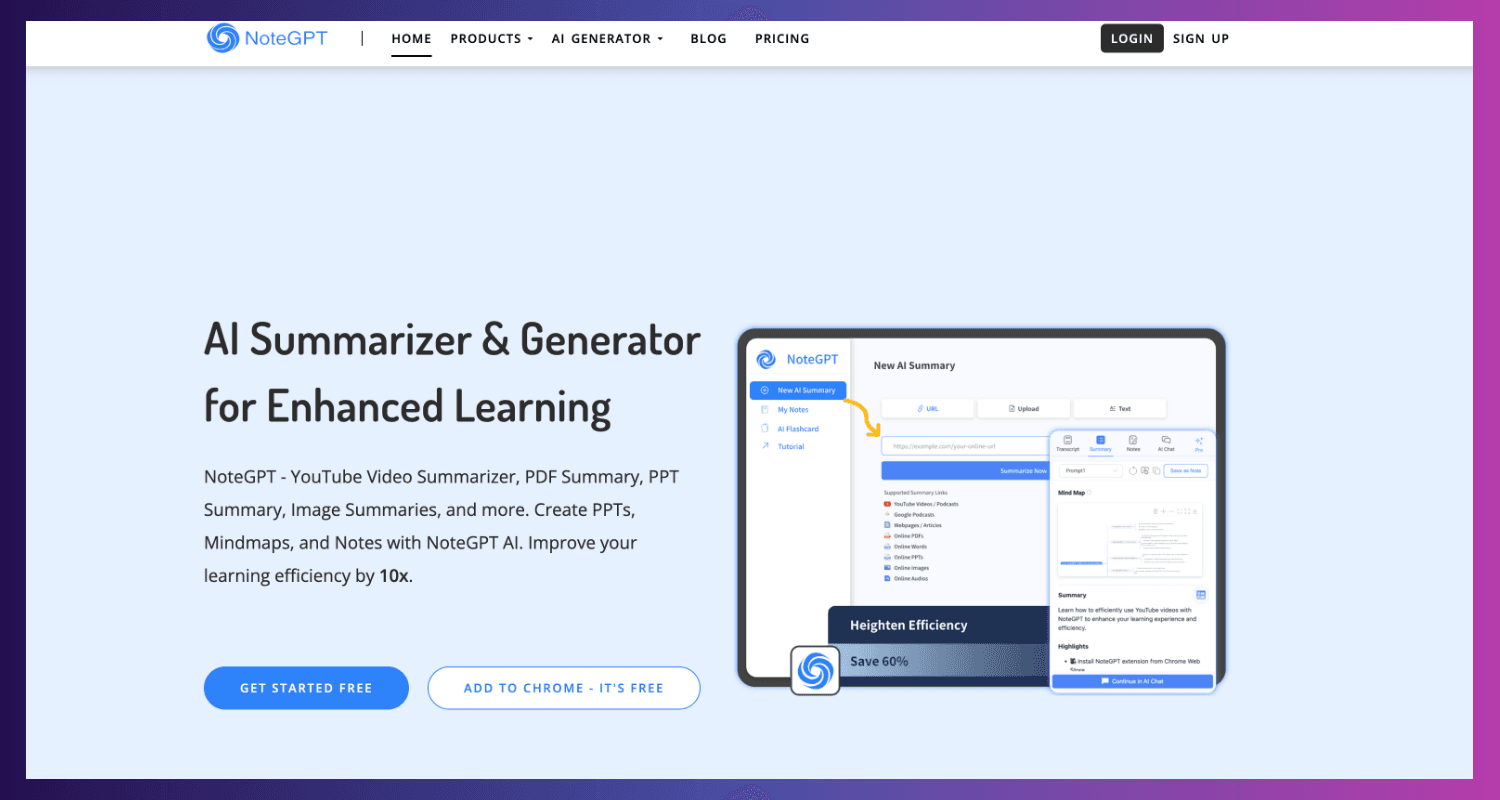Screen dimensions: 1500x800
Task: Click the Online Images icon
Action: [887, 568]
